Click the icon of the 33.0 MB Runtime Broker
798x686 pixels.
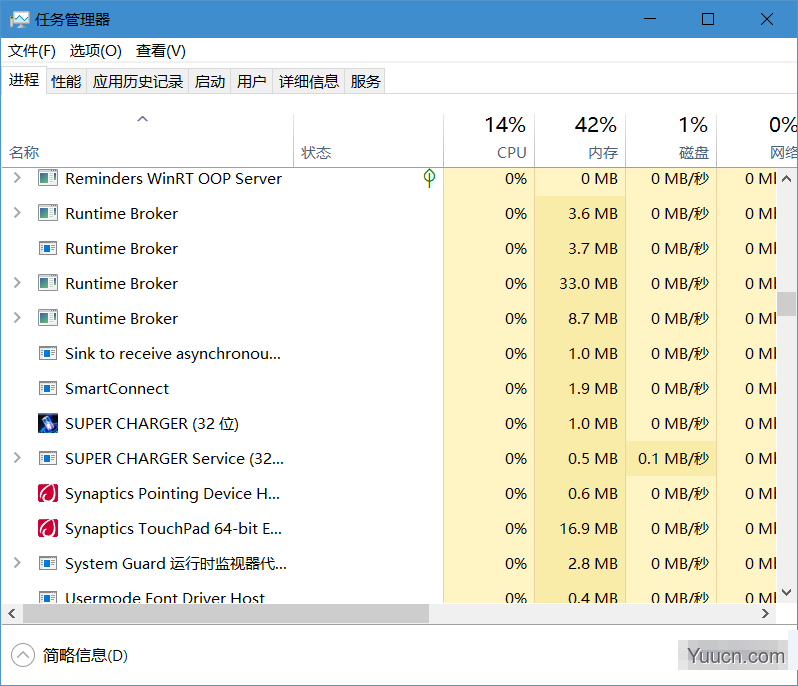48,283
